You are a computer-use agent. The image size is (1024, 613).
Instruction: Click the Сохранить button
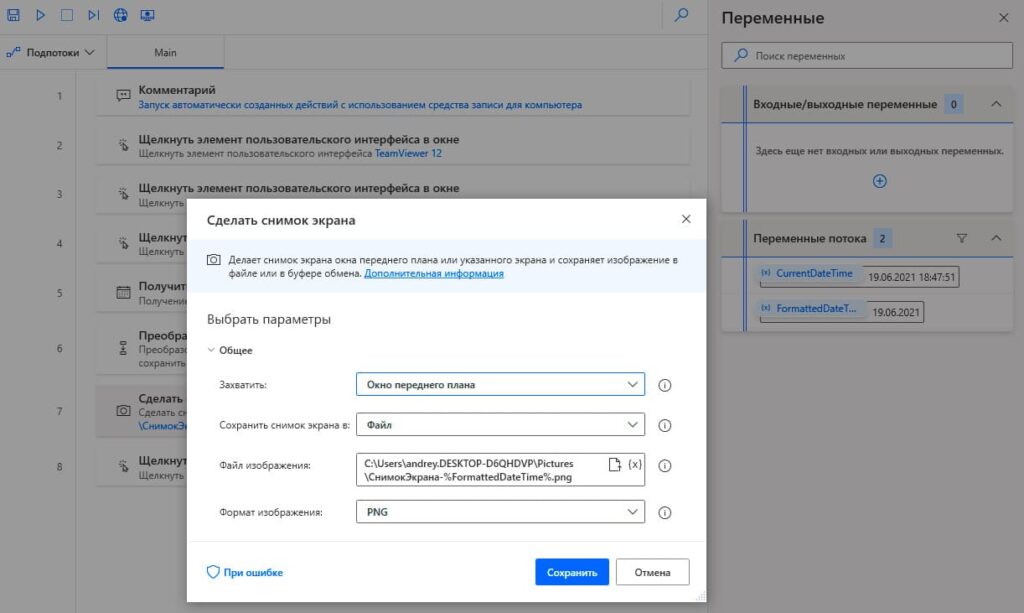(571, 572)
